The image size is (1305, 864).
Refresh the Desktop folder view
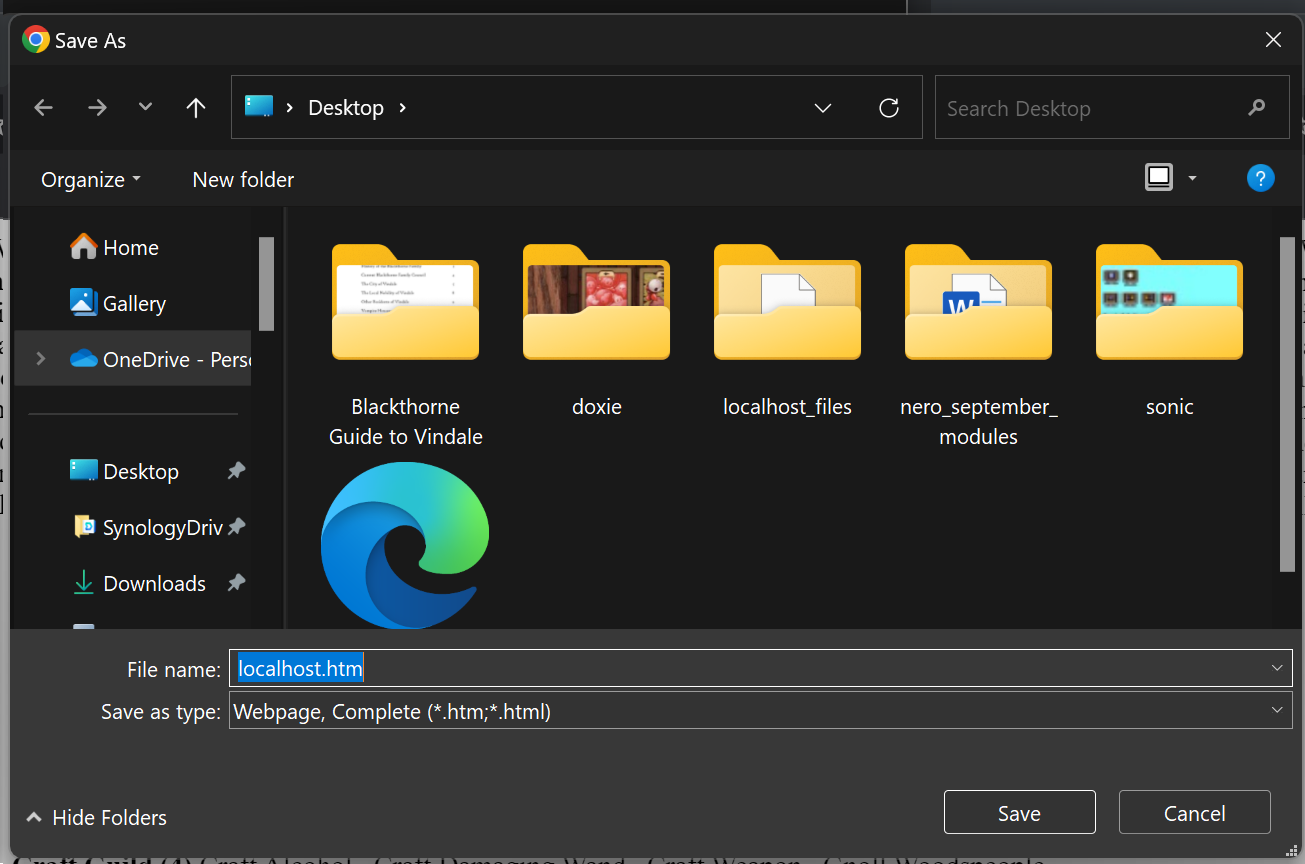coord(888,108)
